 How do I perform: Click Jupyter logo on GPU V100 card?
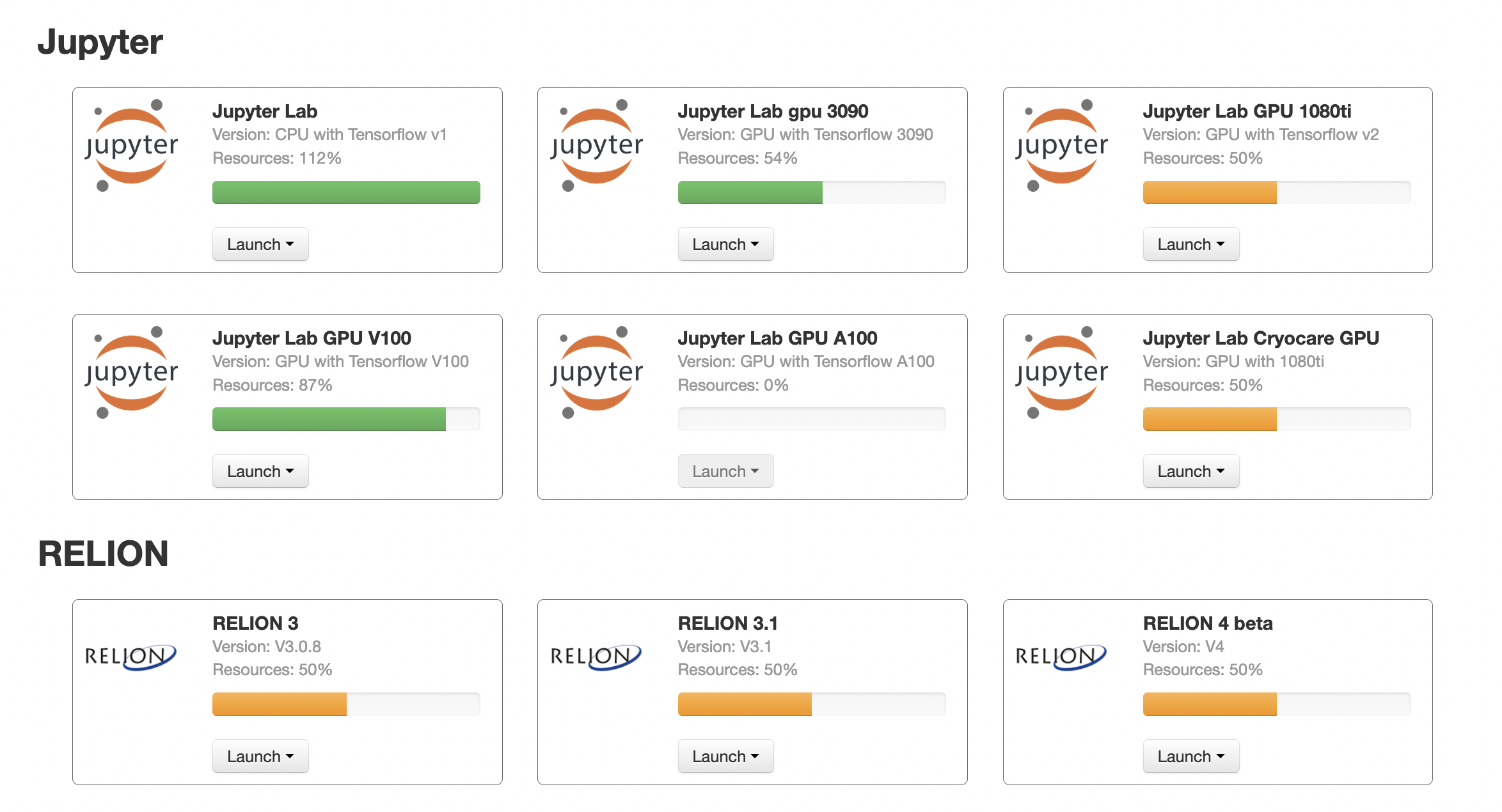coord(132,372)
